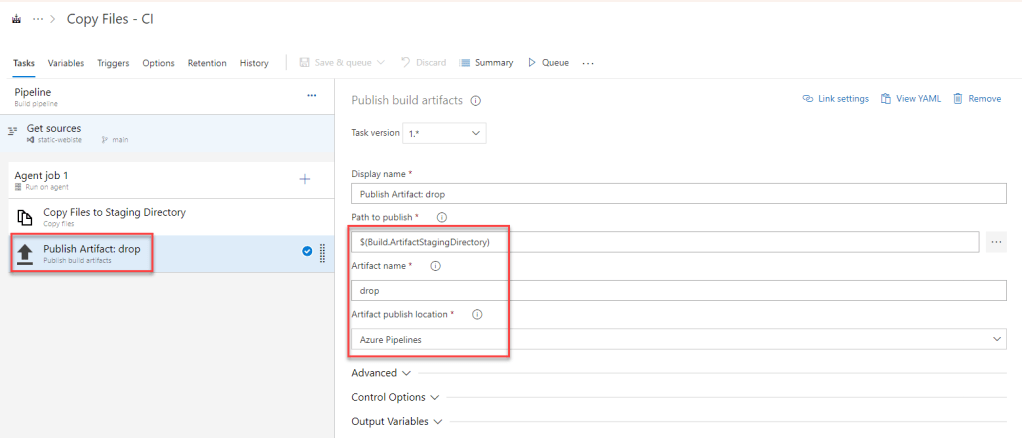Click the Get sources filter icon
Viewport: 1022px width, 438px height.
point(12,130)
